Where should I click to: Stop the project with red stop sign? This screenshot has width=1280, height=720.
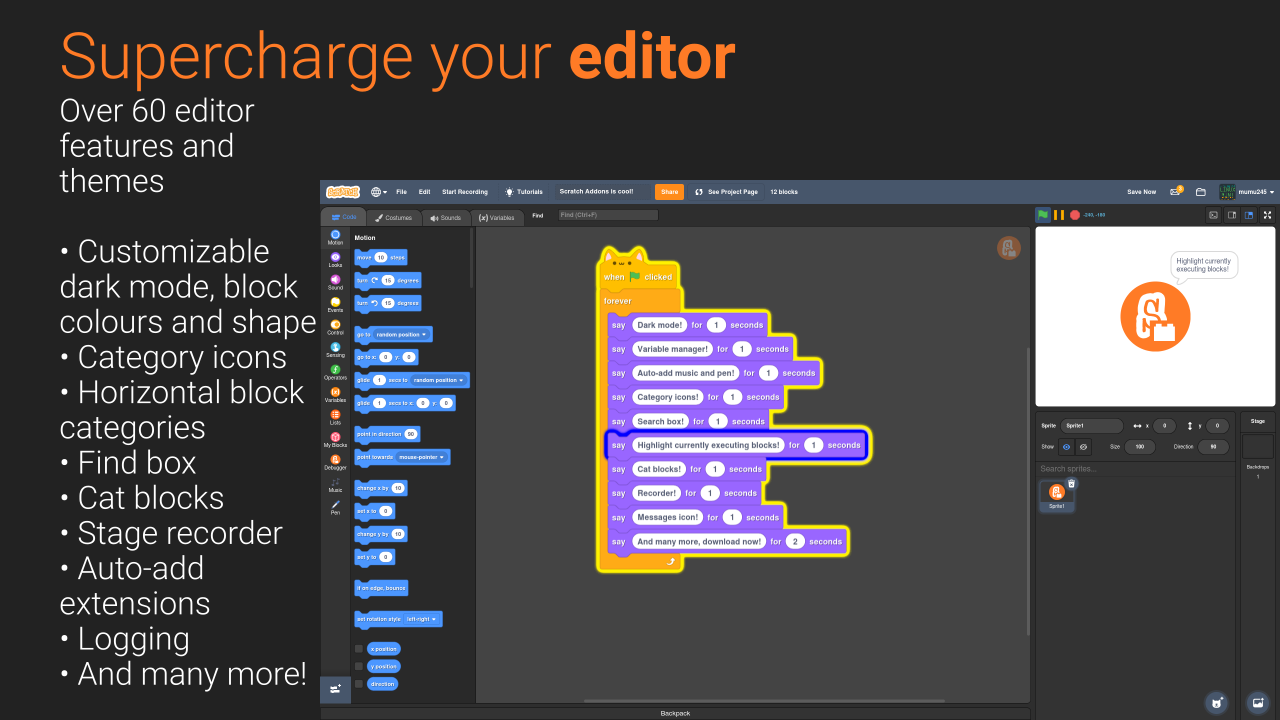(x=1075, y=215)
